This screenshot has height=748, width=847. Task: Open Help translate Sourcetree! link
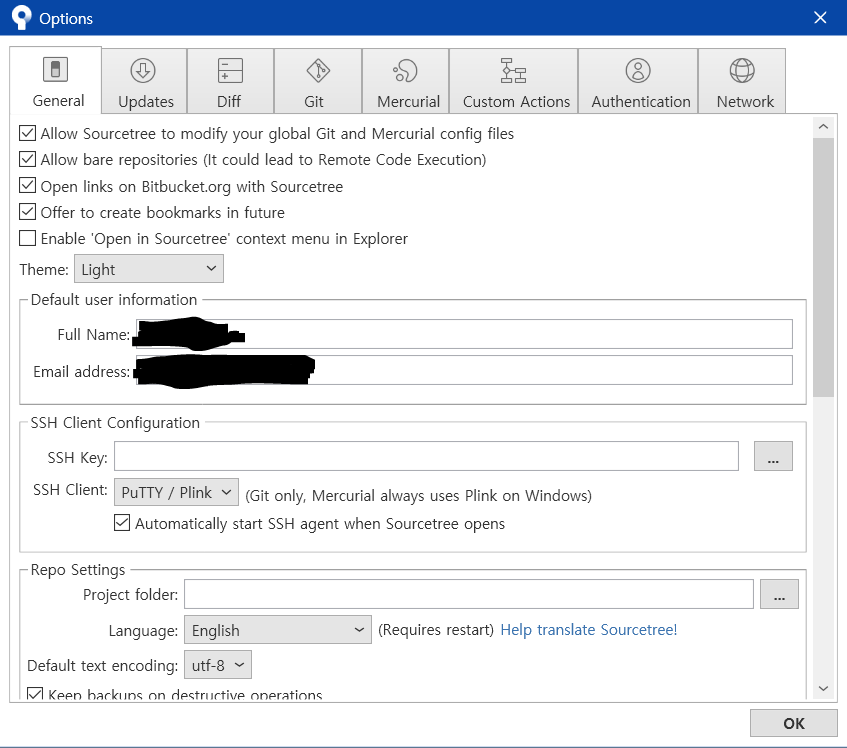pos(589,630)
